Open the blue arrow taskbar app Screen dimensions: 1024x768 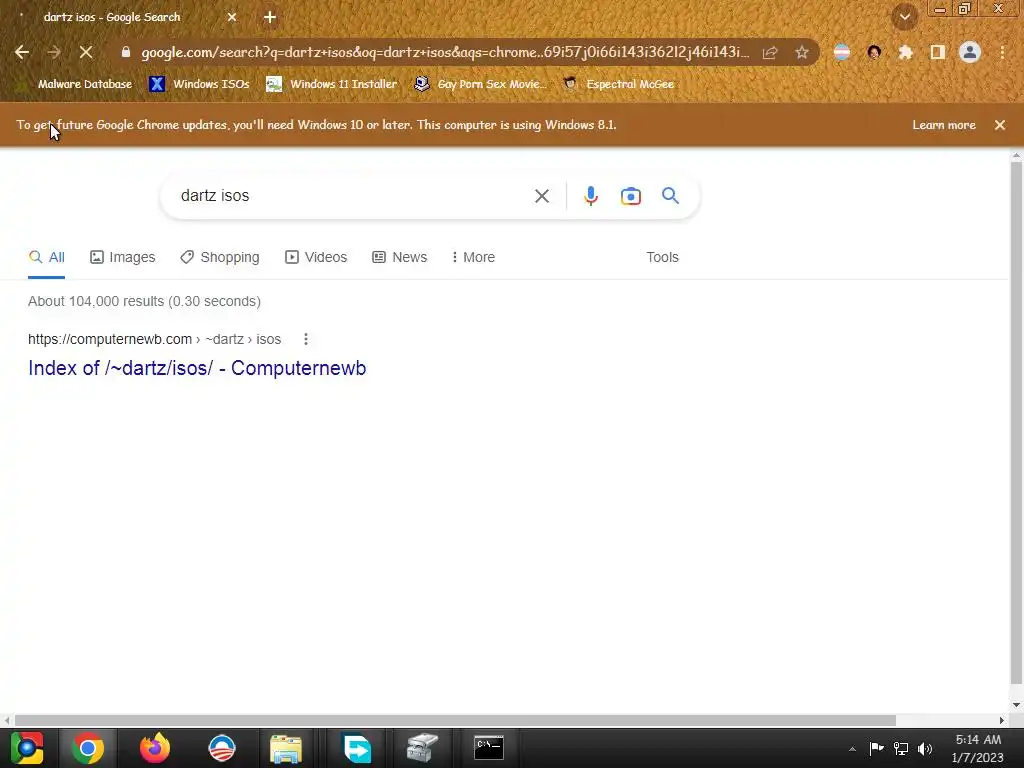(357, 748)
